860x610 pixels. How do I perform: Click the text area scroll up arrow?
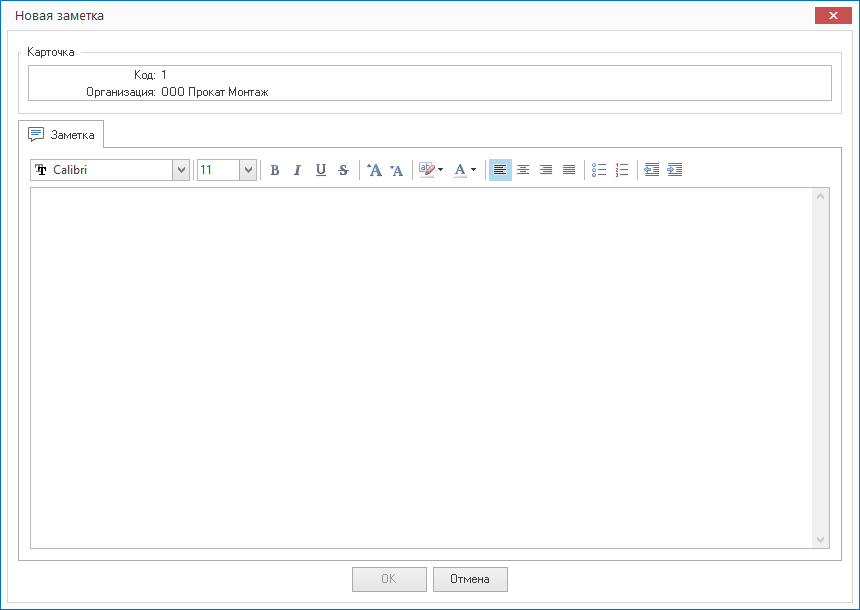[821, 196]
